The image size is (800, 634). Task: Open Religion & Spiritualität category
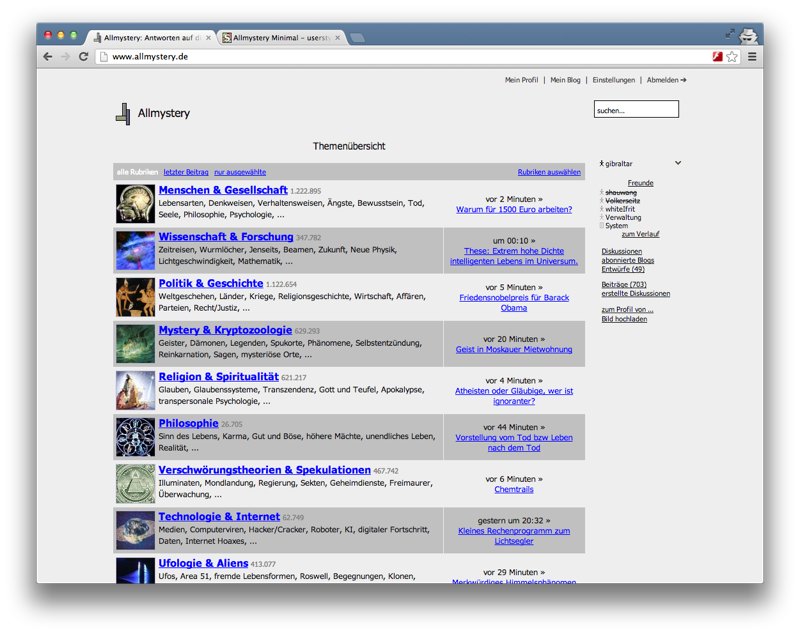coord(218,377)
